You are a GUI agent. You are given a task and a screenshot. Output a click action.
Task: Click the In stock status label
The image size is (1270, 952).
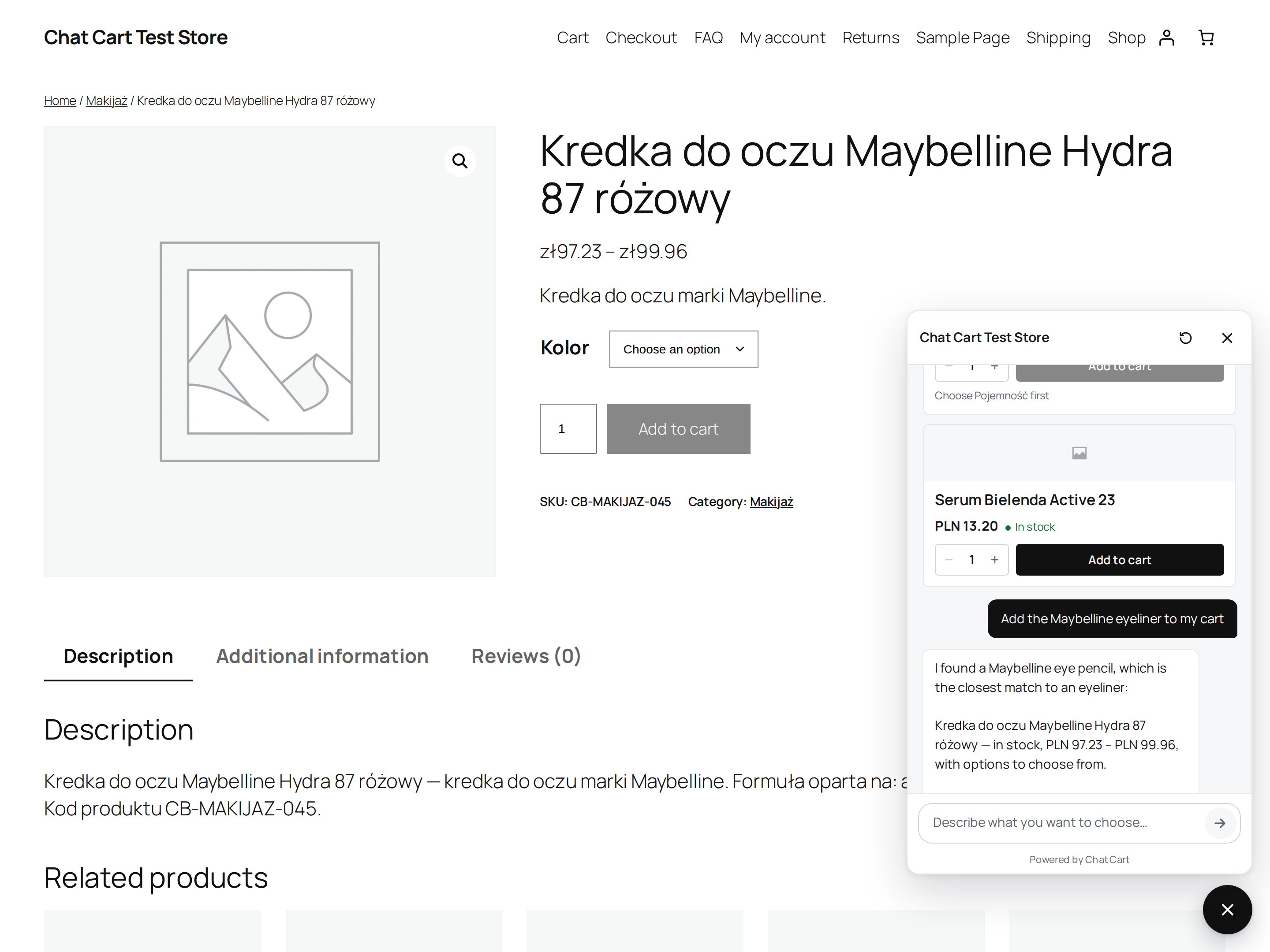pyautogui.click(x=1030, y=527)
